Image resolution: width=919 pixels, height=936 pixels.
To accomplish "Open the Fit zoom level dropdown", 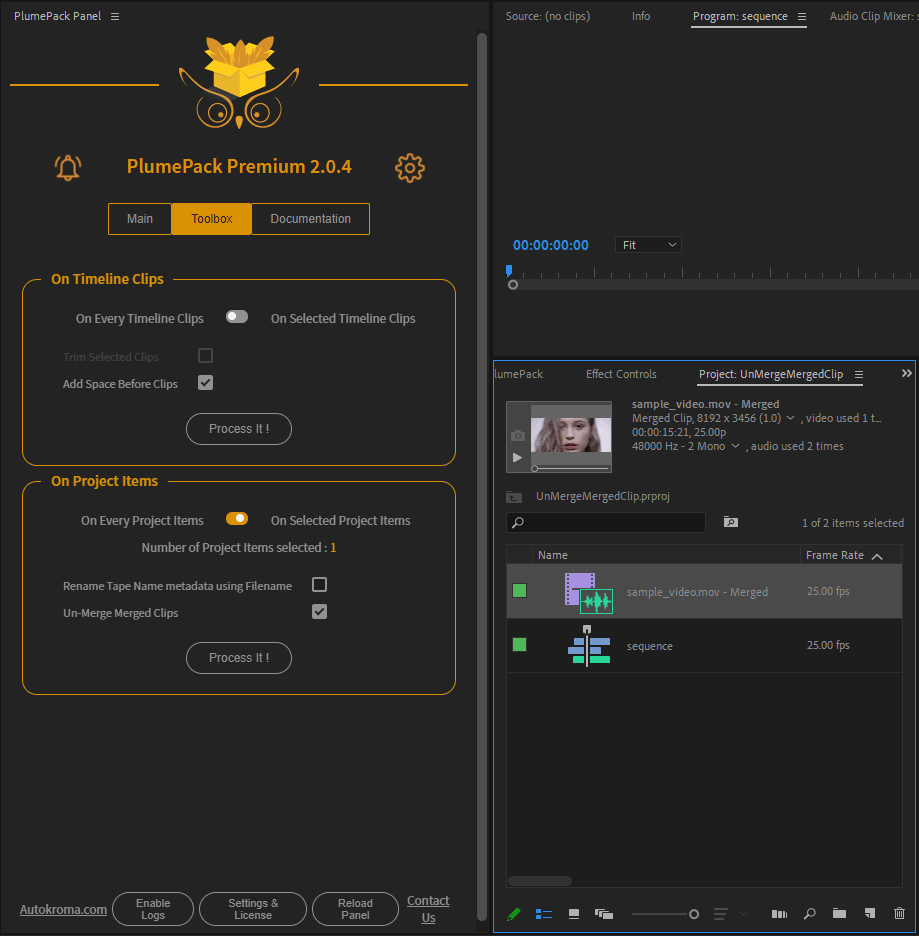I will pyautogui.click(x=648, y=244).
